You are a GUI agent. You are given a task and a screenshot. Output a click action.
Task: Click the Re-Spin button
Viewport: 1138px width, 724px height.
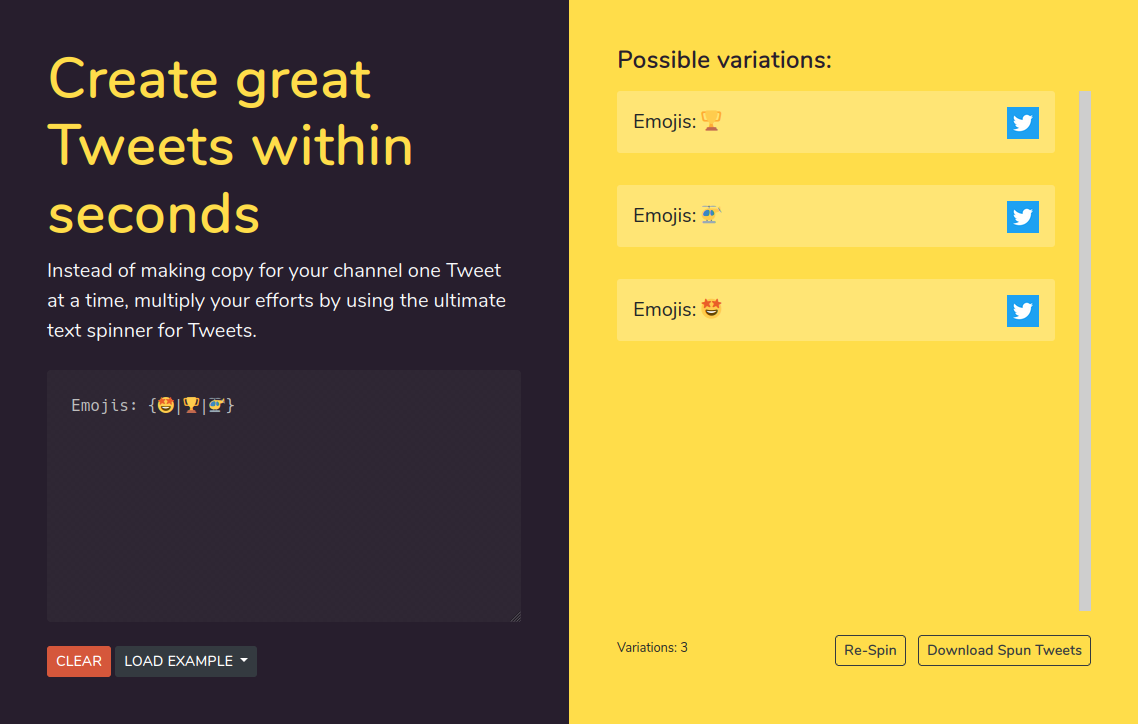[x=870, y=650]
